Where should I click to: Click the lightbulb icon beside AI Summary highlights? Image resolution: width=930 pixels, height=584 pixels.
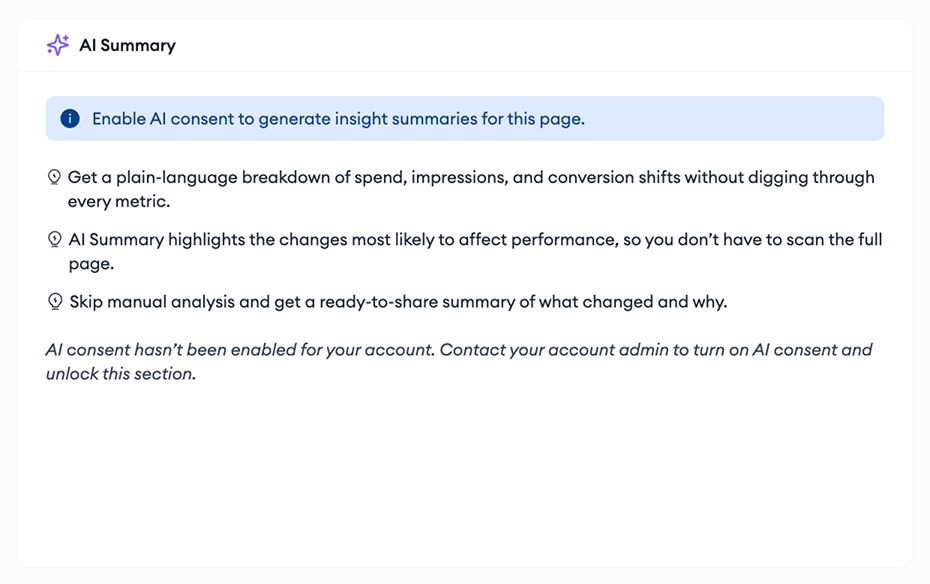click(54, 240)
